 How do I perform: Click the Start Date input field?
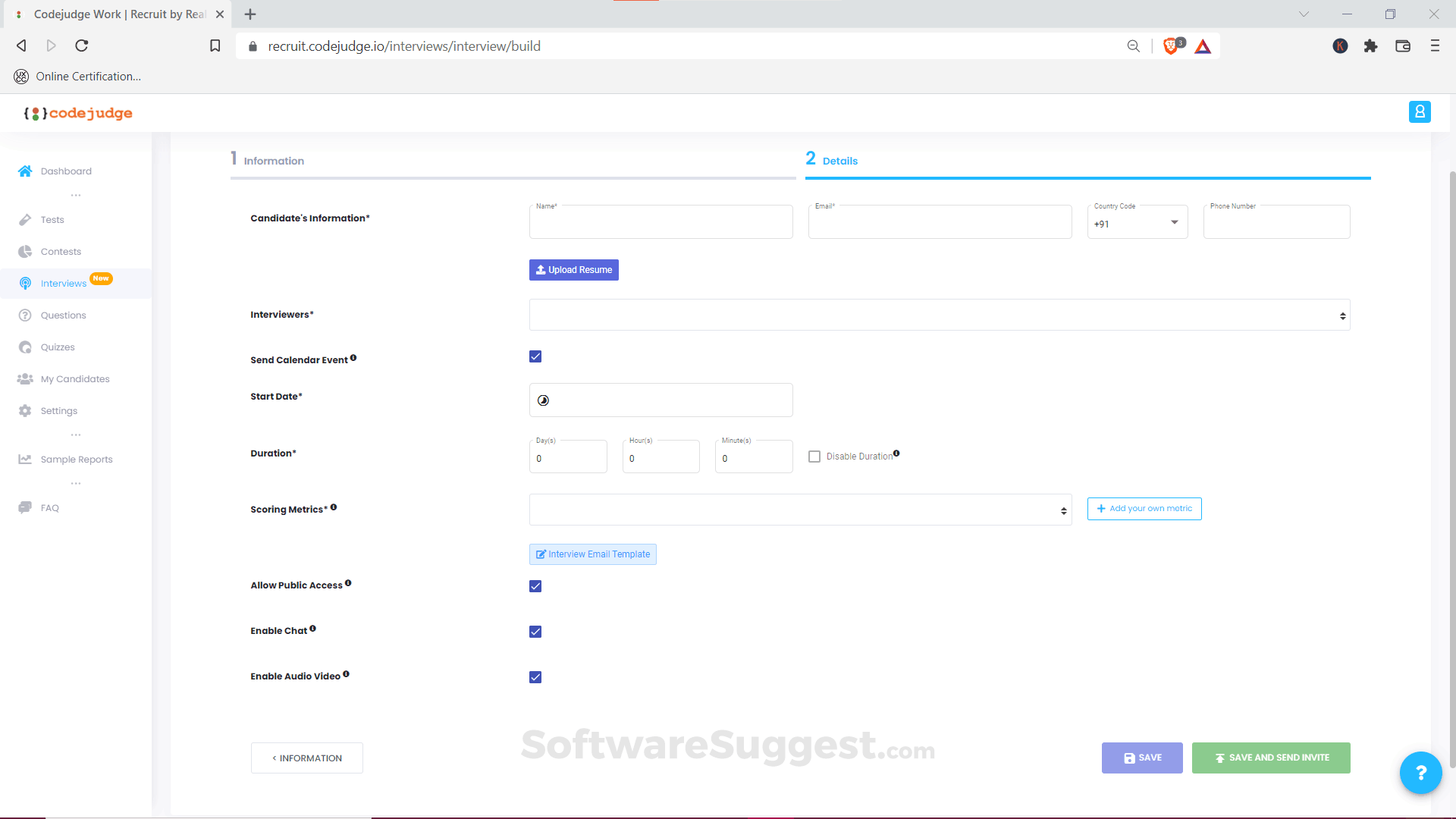661,400
